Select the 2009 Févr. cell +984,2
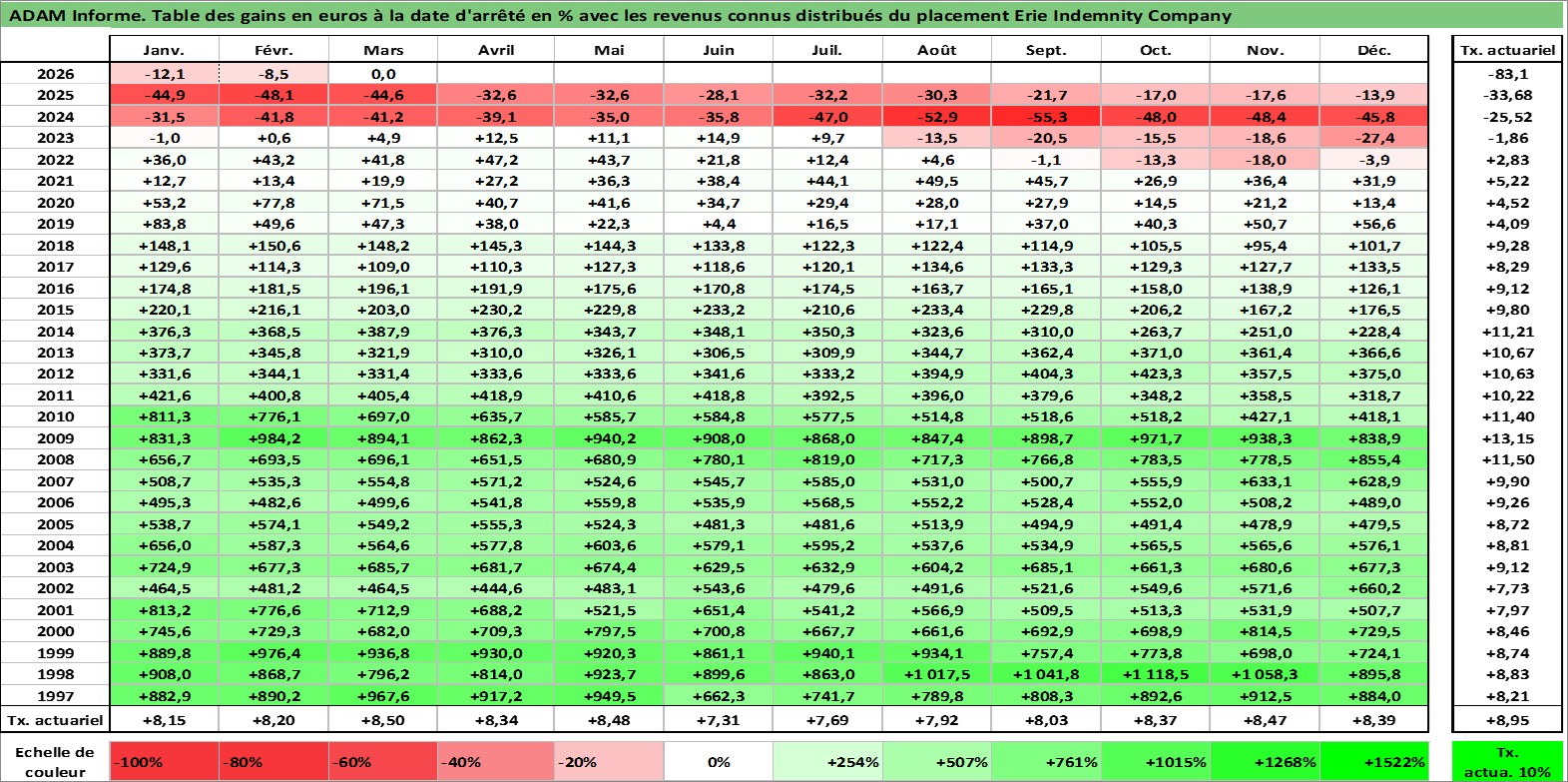Screen dimensions: 1568x782 (273, 438)
